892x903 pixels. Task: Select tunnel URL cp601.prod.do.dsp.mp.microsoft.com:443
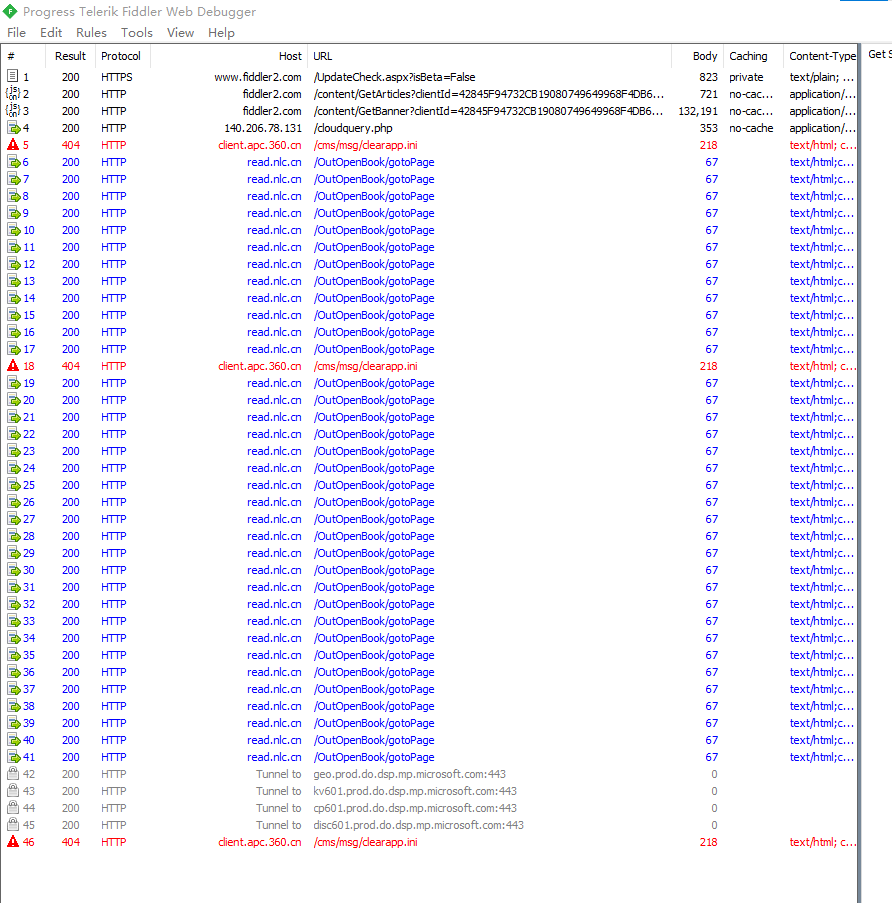(x=415, y=808)
